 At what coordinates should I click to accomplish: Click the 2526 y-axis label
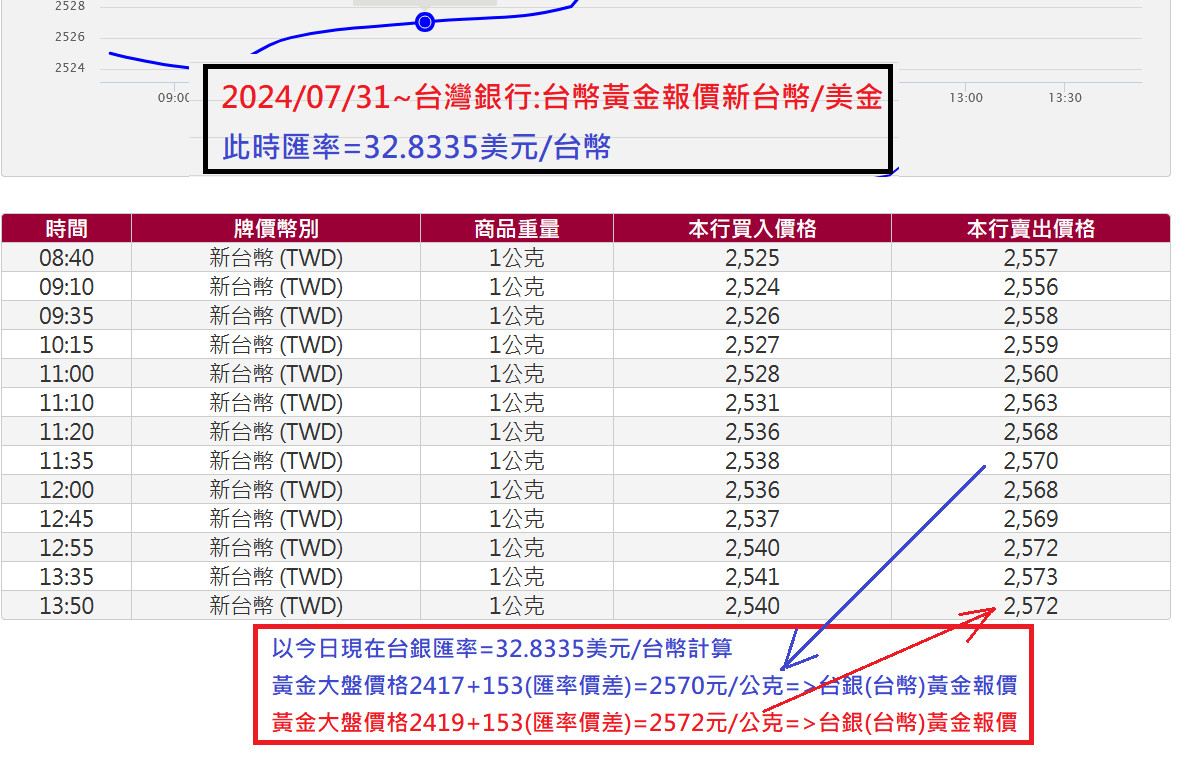point(69,37)
